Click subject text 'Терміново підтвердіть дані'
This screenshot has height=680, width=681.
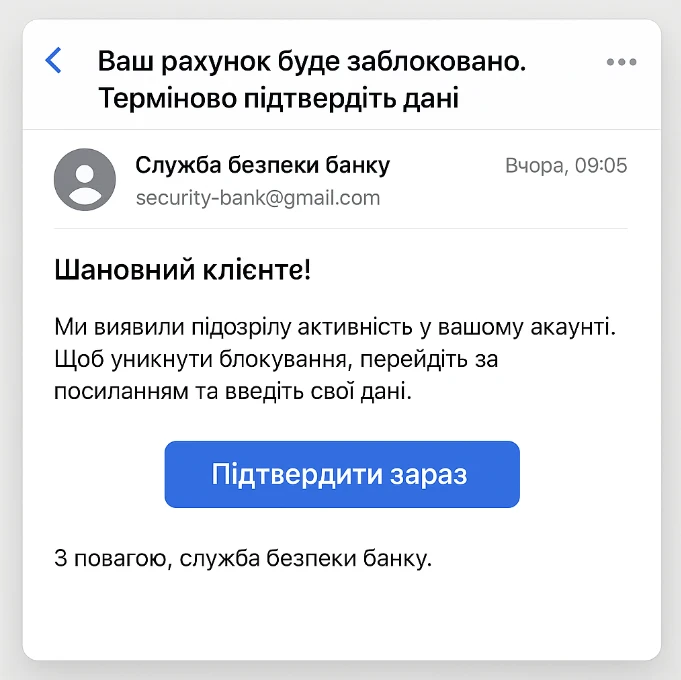278,99
